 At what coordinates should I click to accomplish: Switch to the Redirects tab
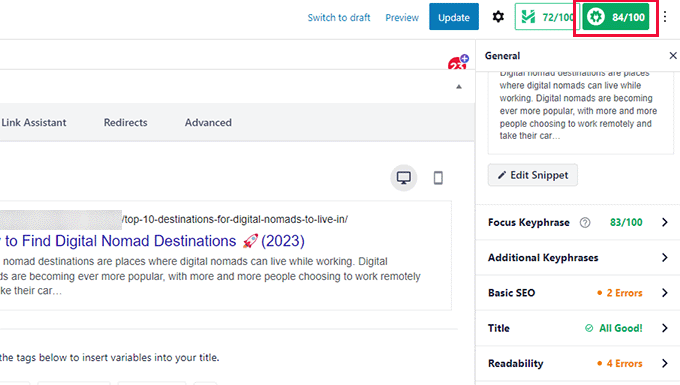pos(125,123)
